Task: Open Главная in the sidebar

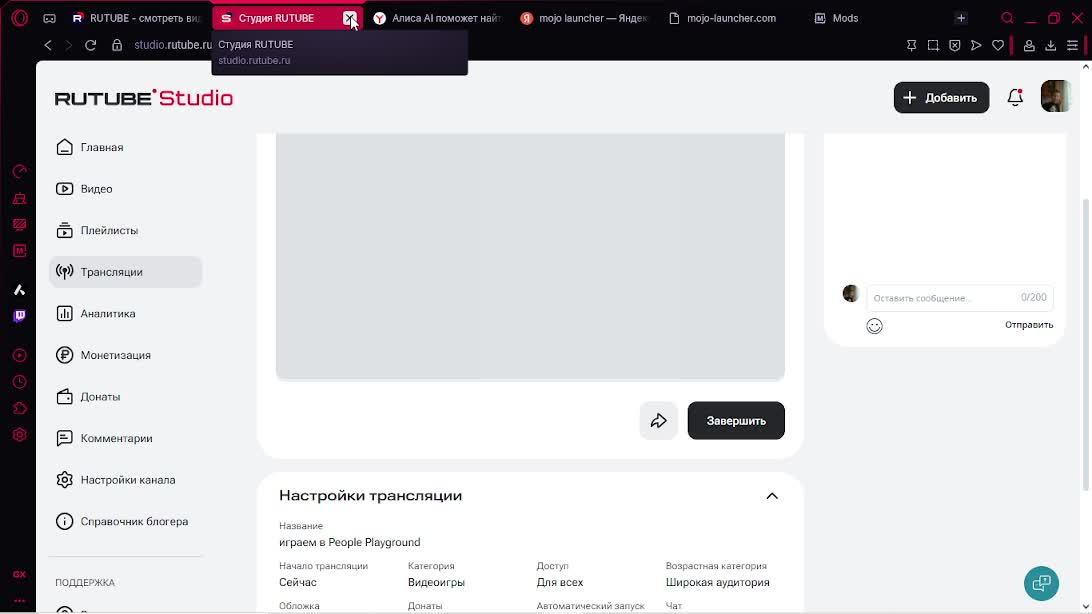Action: (x=125, y=147)
